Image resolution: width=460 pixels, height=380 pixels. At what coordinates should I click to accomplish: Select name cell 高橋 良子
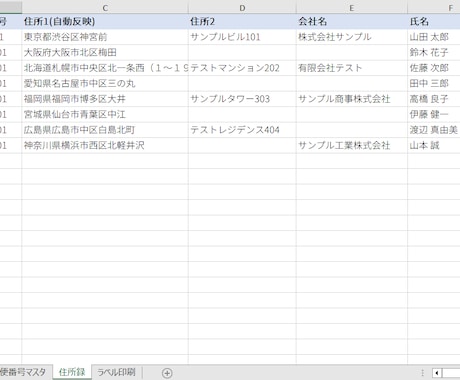point(434,99)
